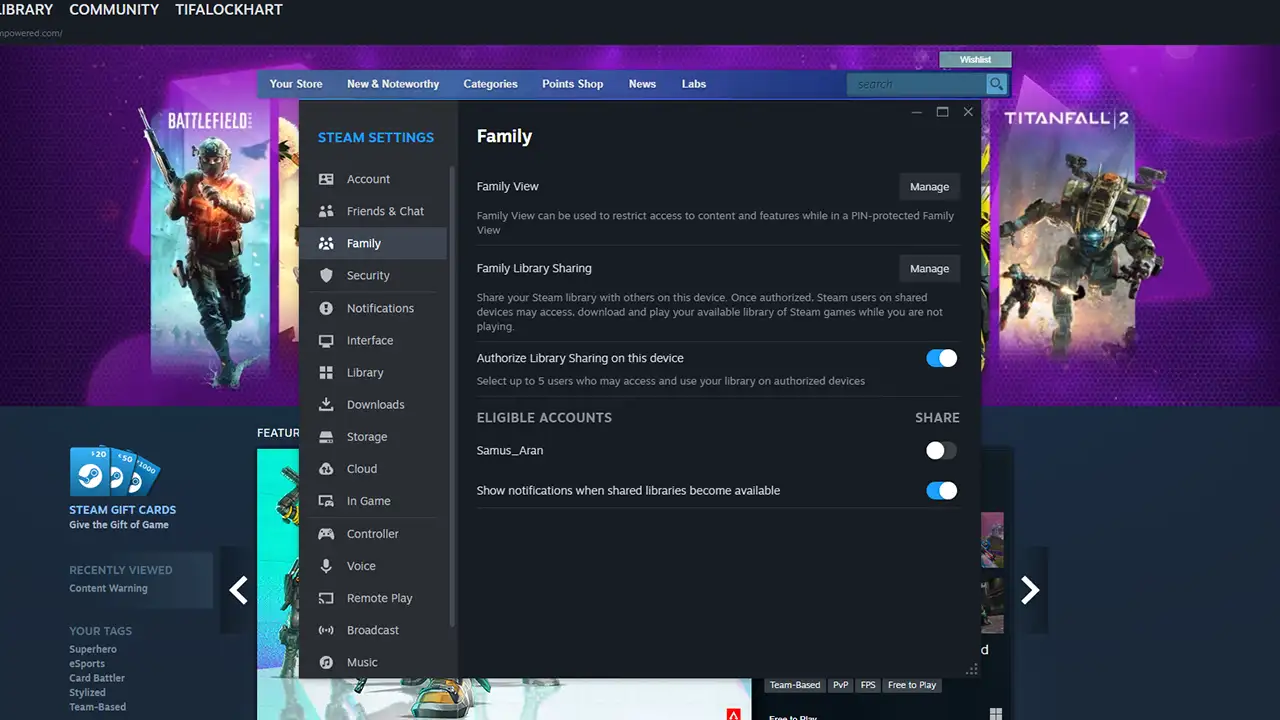This screenshot has height=720, width=1280.
Task: Open the store News tab
Action: pos(642,84)
